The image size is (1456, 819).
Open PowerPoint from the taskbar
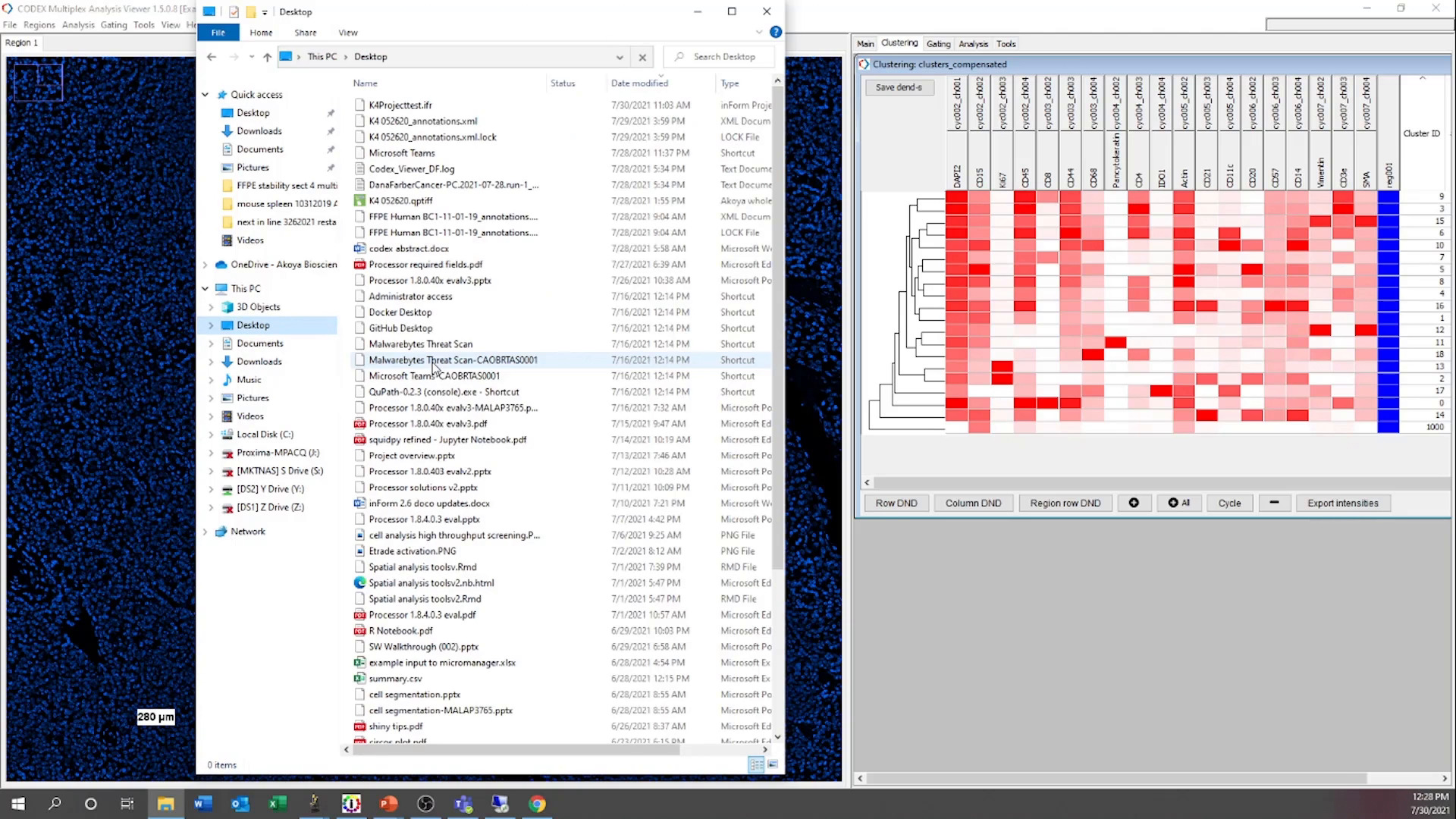(x=388, y=804)
